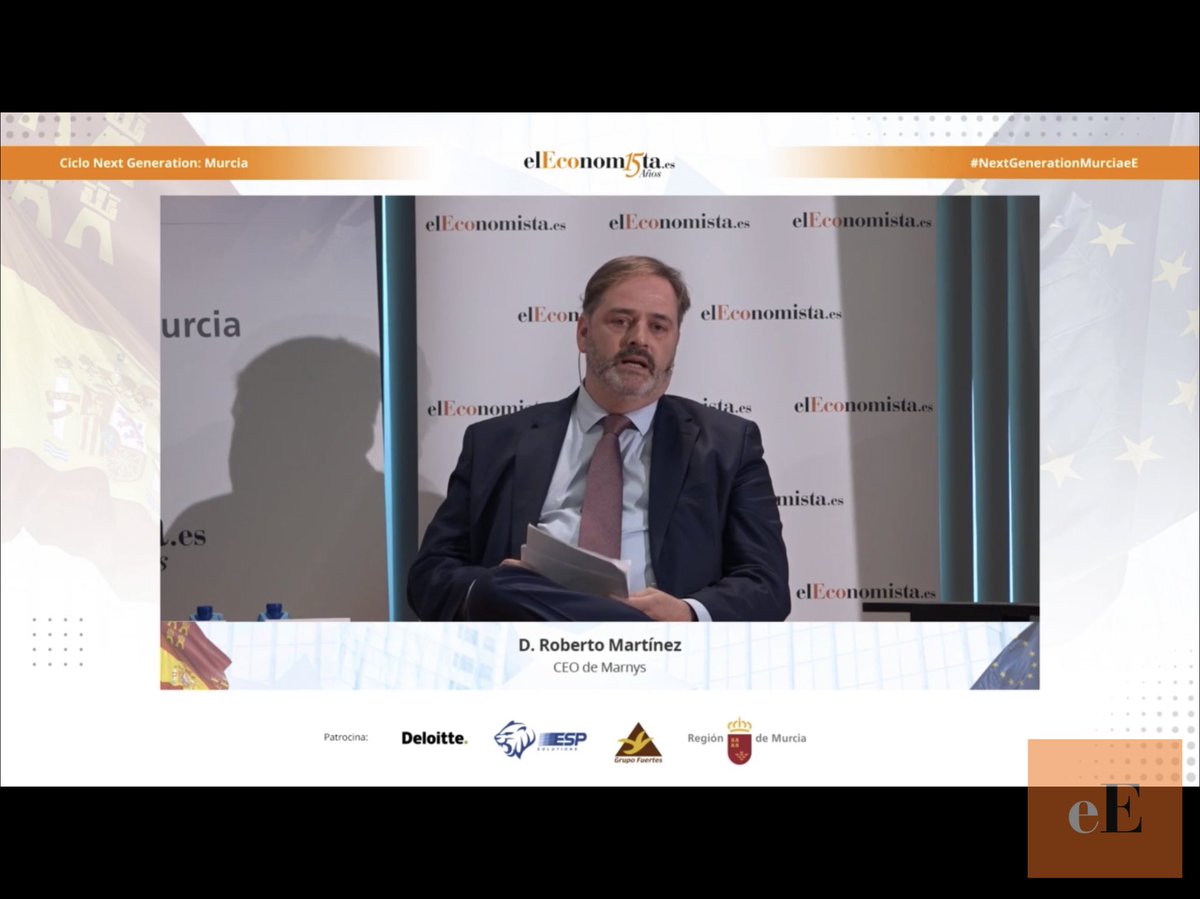Click the speaker video frame
Screen dimensions: 1200x899
(600, 408)
